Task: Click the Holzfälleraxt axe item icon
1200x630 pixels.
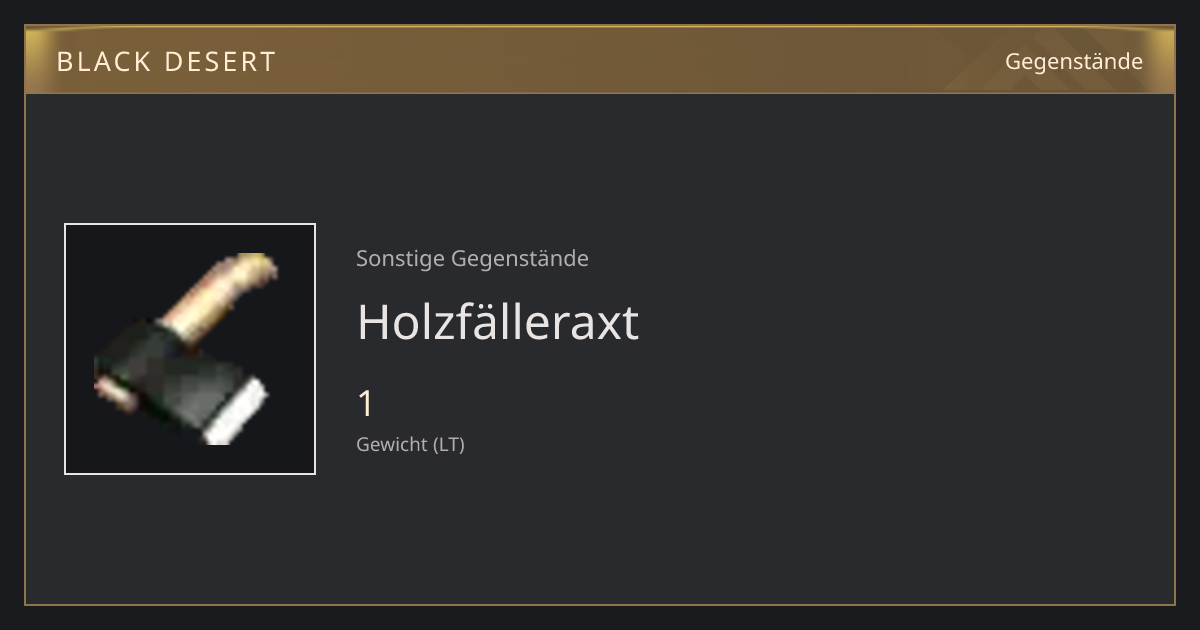Action: pyautogui.click(x=190, y=349)
